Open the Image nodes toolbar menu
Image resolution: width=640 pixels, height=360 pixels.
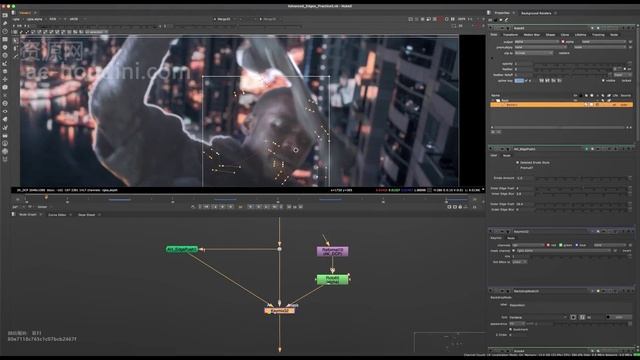tap(5, 15)
